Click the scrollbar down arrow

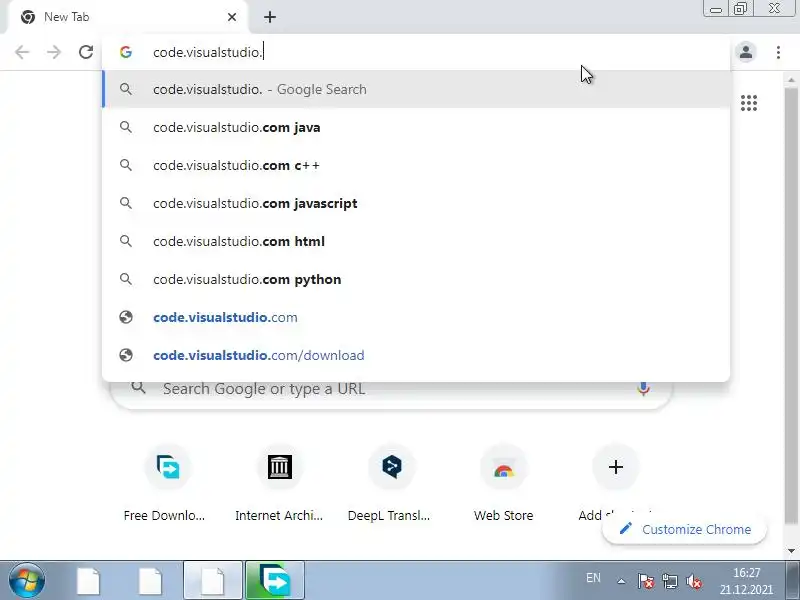(x=791, y=551)
